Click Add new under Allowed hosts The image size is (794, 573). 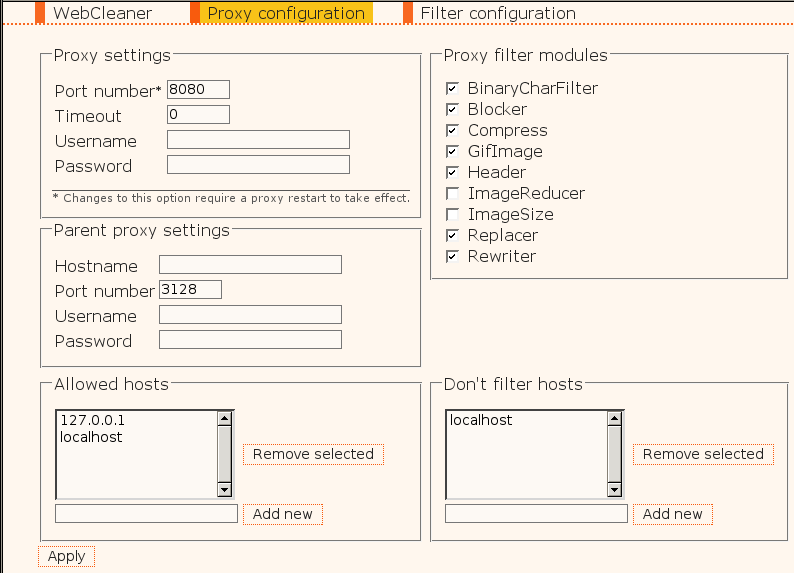[283, 514]
